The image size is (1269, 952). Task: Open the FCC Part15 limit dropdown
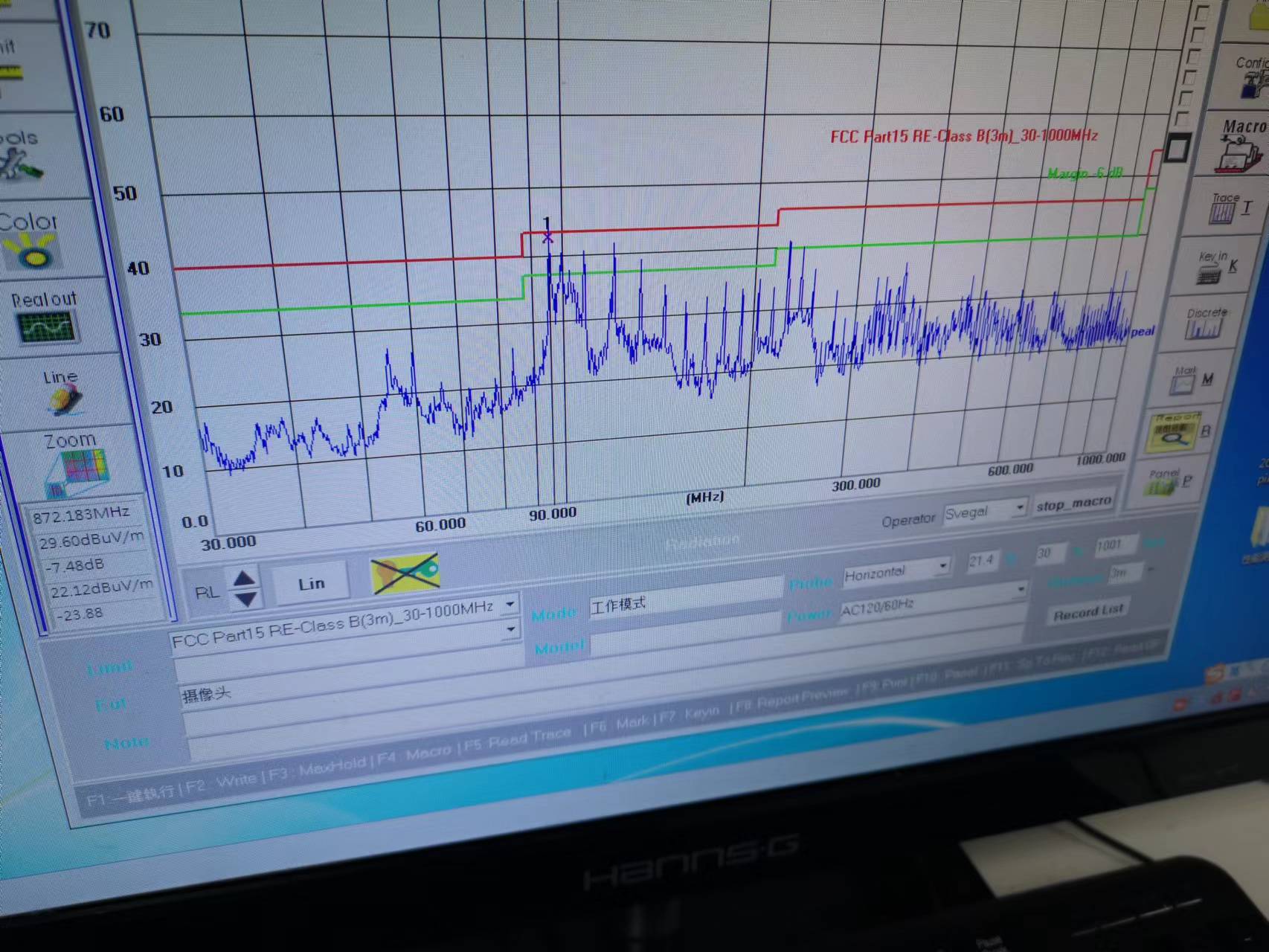click(x=510, y=605)
